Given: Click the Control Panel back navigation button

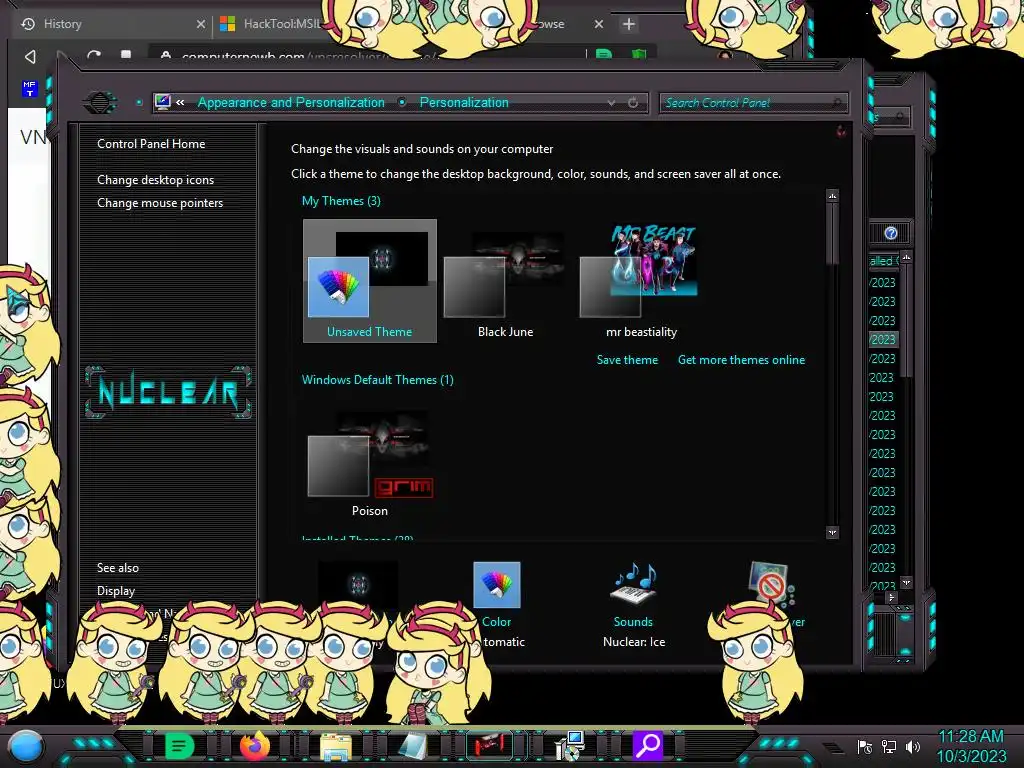Looking at the screenshot, I should click(100, 103).
